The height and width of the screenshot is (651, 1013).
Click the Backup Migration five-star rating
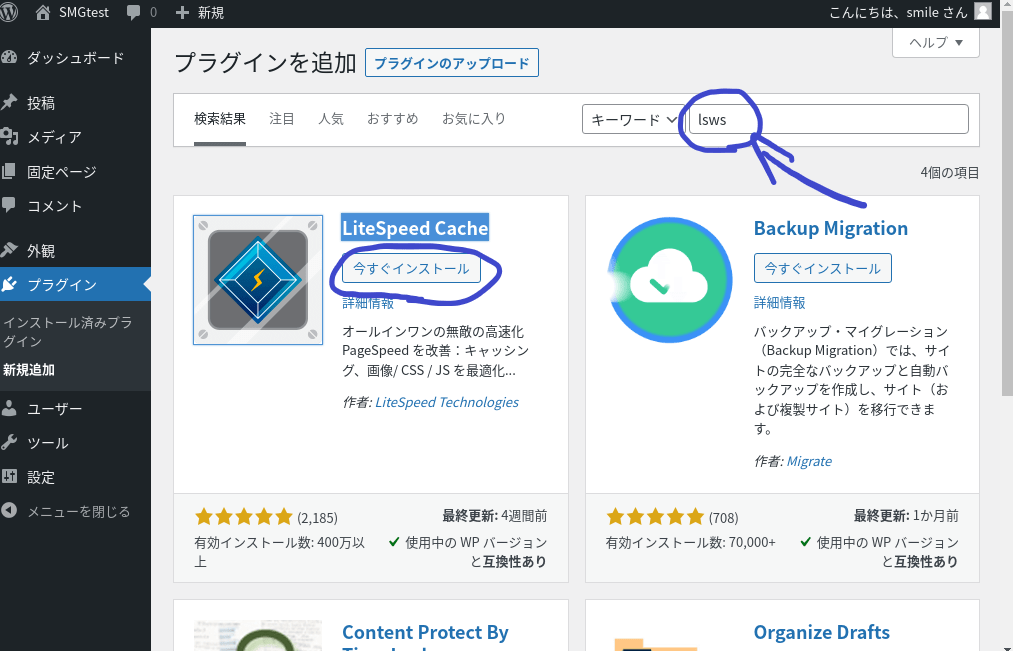655,517
